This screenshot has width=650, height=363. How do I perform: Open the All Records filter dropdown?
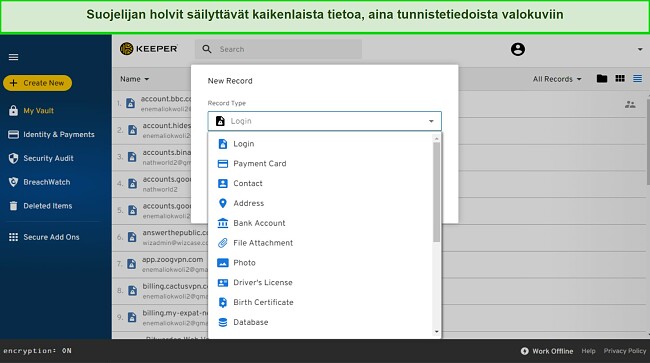point(557,79)
